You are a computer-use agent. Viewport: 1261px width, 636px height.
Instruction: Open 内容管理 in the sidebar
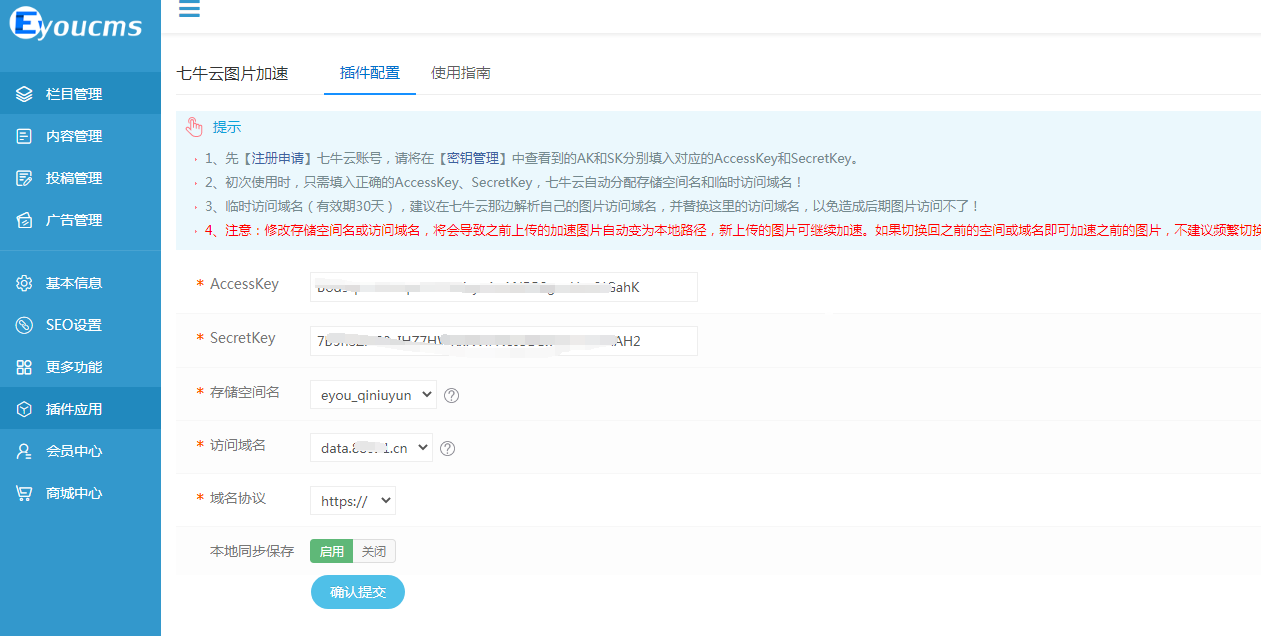[80, 136]
